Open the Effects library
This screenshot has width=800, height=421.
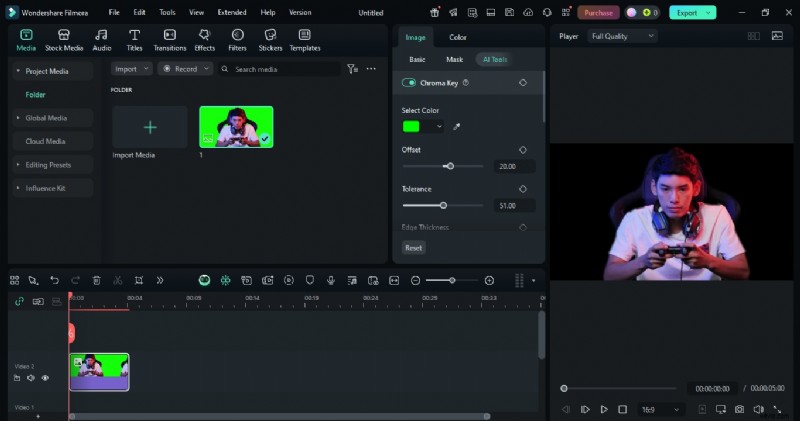[205, 40]
